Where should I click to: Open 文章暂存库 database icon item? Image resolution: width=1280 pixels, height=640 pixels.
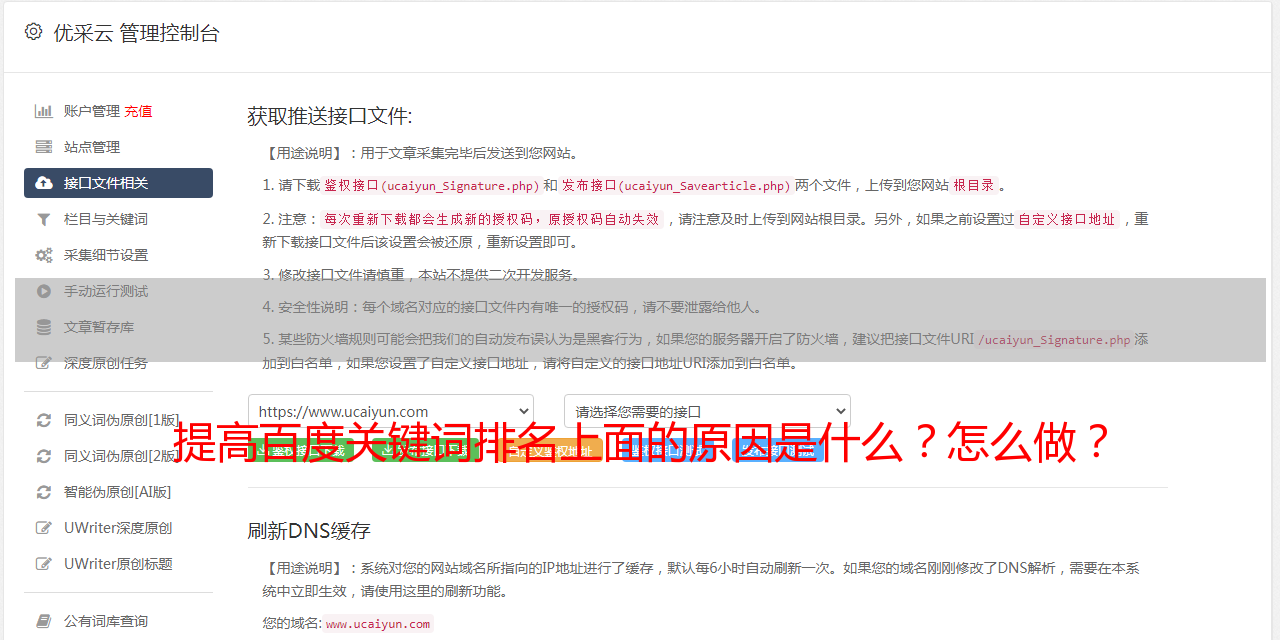point(44,327)
